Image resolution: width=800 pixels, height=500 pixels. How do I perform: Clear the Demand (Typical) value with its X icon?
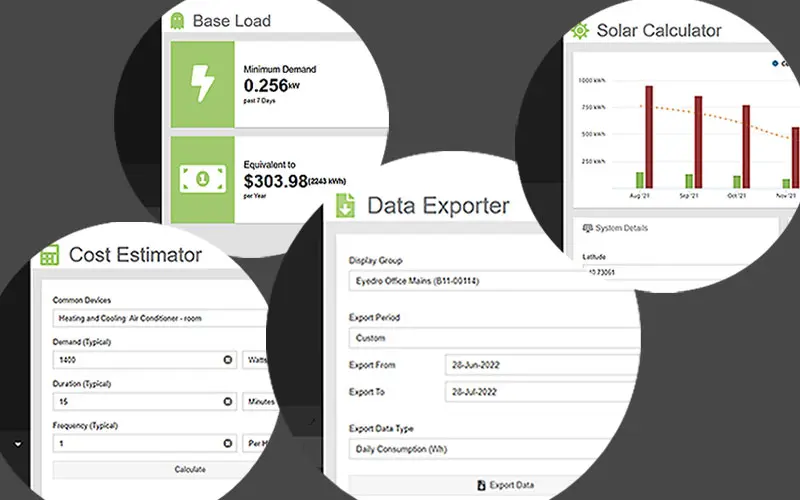tap(226, 359)
